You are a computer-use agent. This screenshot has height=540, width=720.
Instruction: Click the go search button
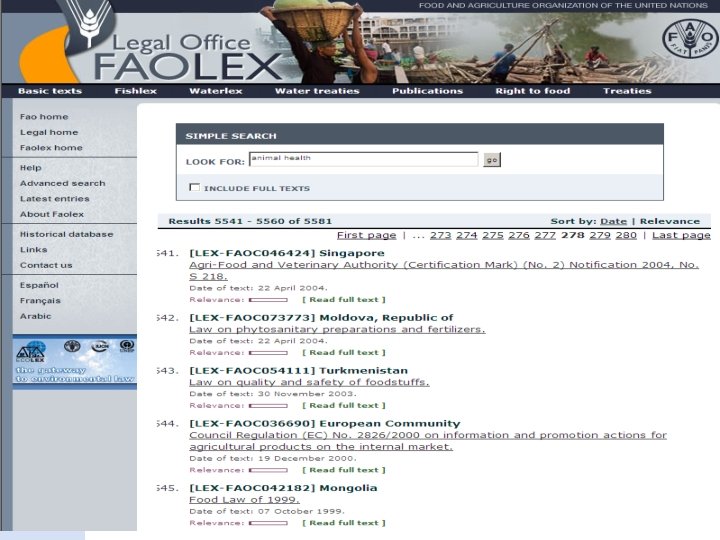[x=492, y=160]
